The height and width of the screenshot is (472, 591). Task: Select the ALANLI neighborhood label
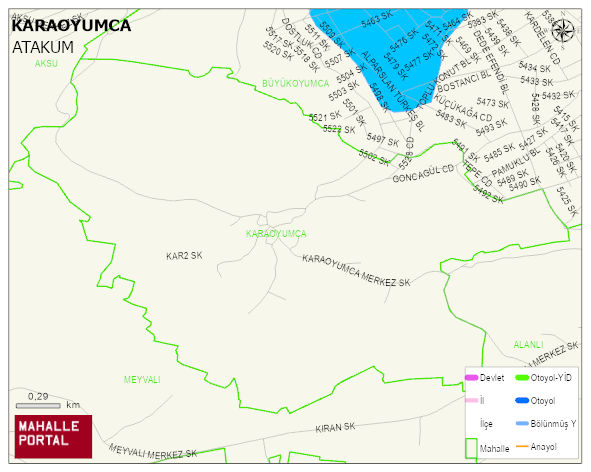[x=528, y=344]
